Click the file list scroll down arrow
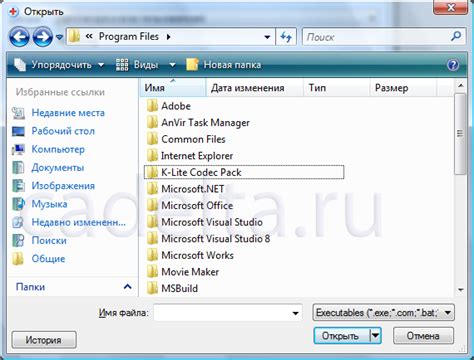The image size is (474, 360). click(461, 290)
